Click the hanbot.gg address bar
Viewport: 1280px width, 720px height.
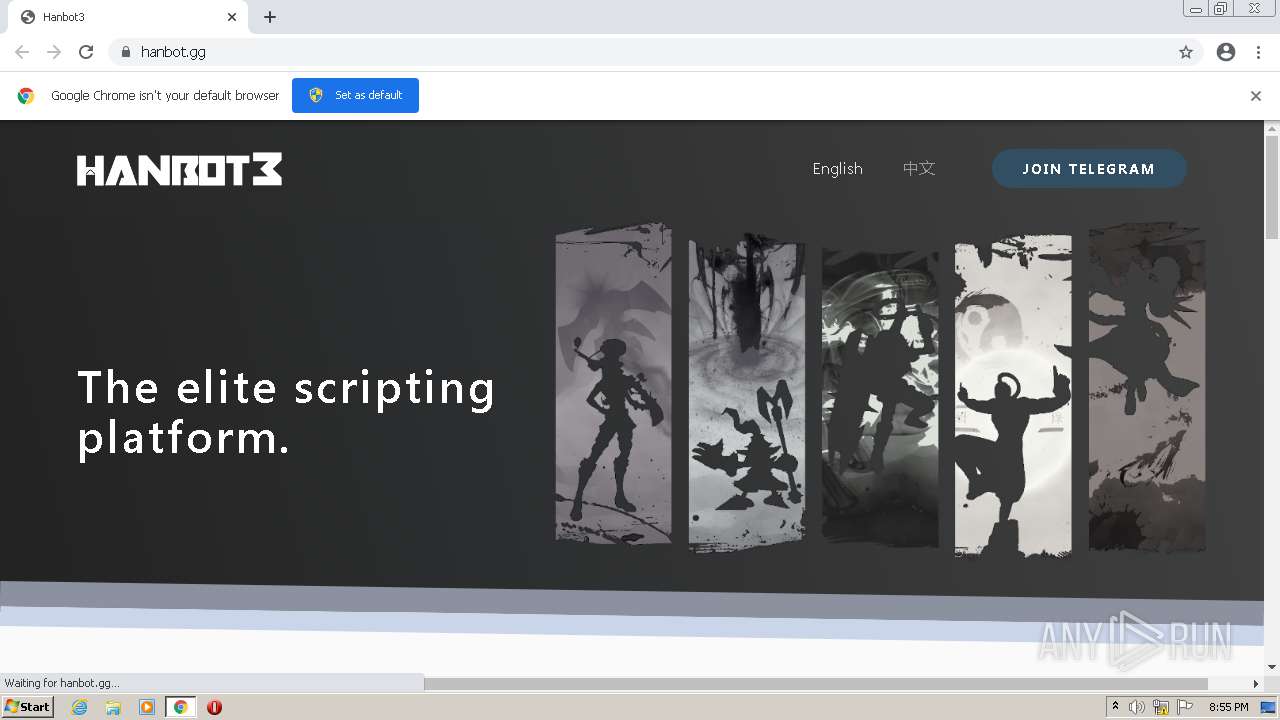click(655, 52)
